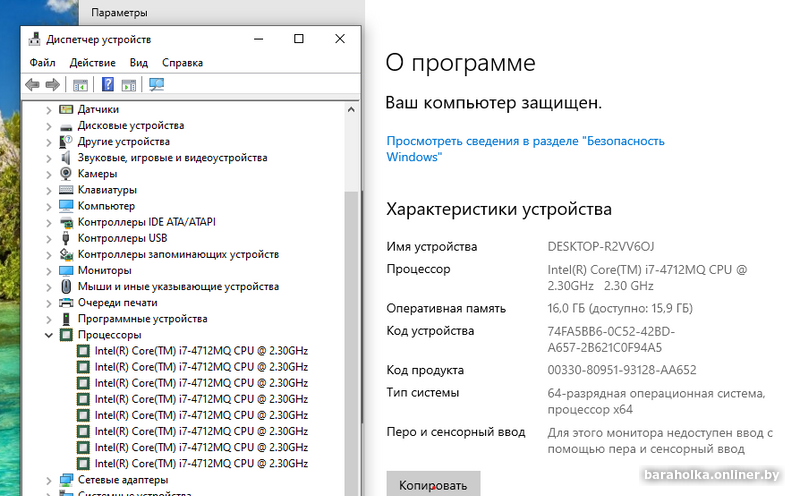This screenshot has height=496, width=800.
Task: Open the "Безопасность Windows" details link
Action: click(x=525, y=148)
